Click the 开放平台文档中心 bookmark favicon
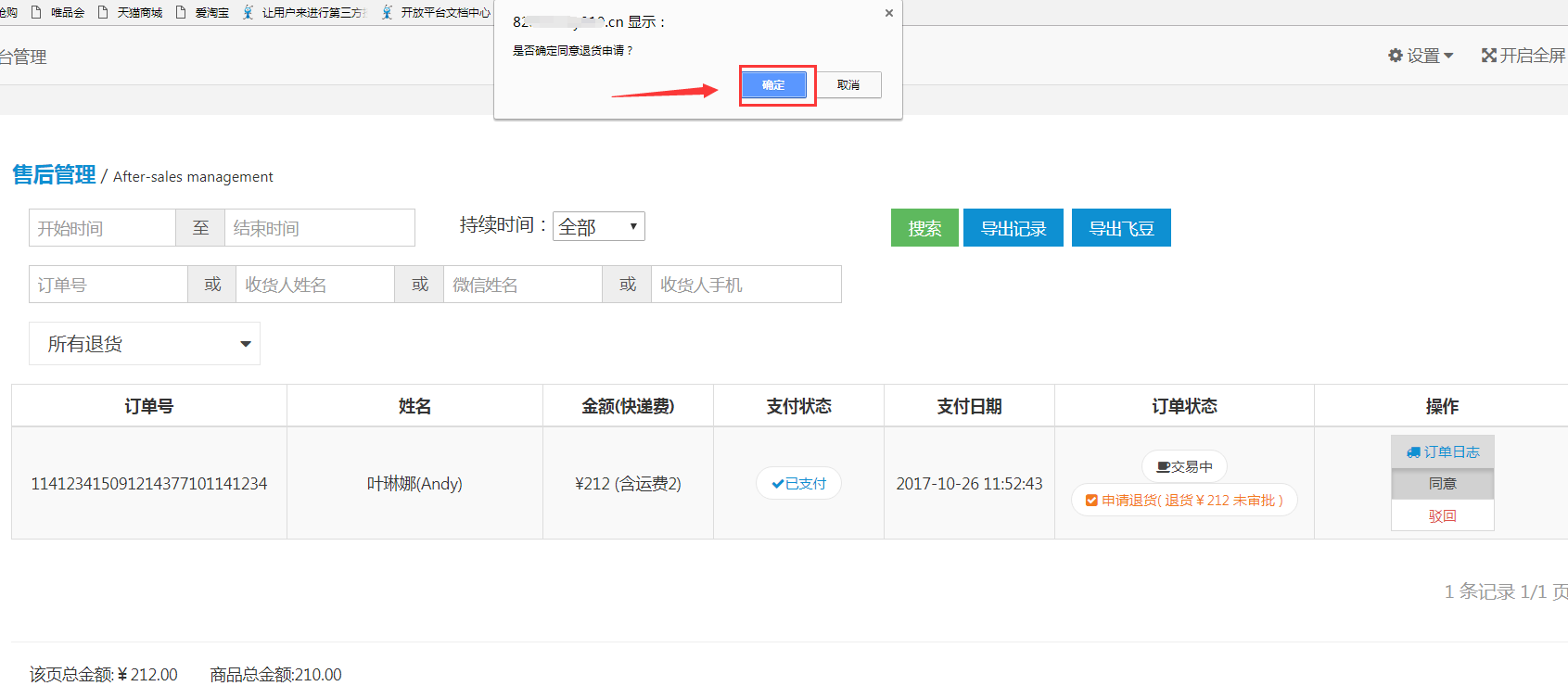 point(388,12)
